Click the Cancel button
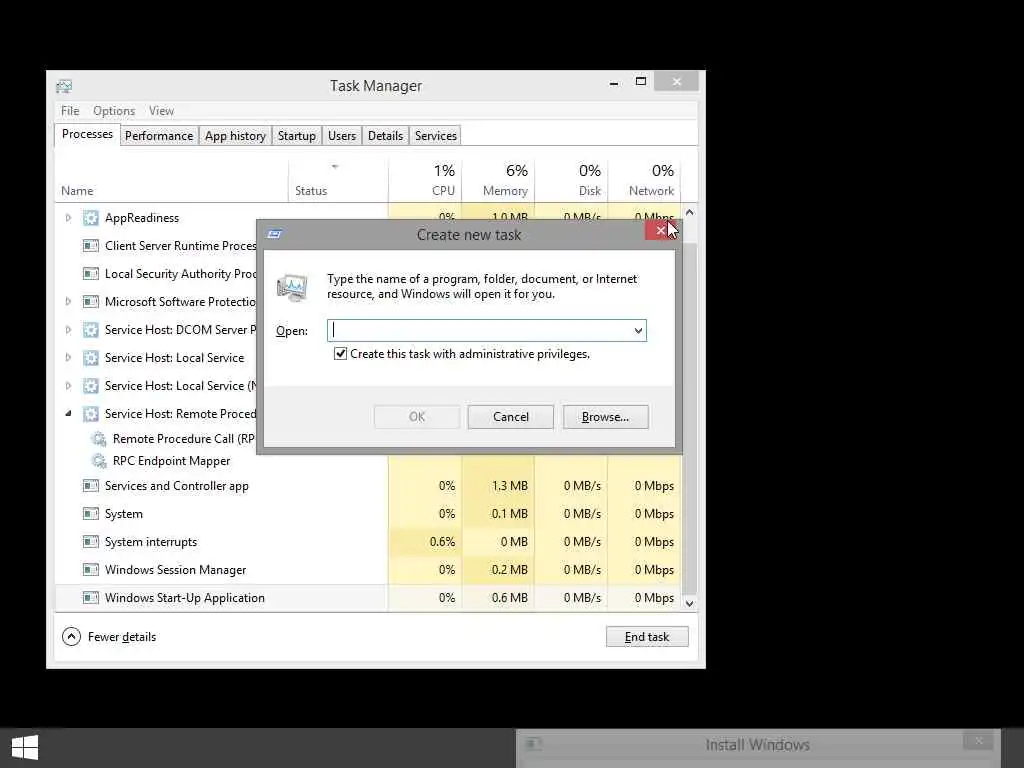This screenshot has width=1024, height=768. point(511,417)
